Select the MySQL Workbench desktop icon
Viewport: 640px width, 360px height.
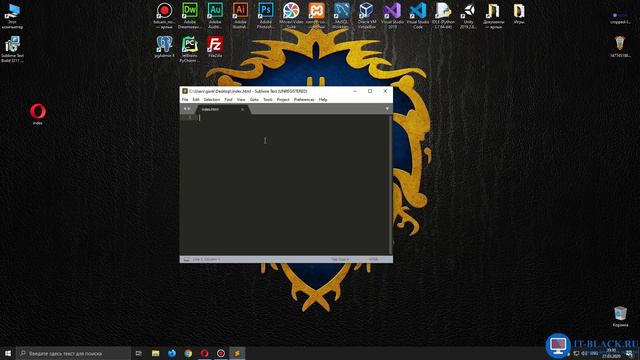(341, 16)
